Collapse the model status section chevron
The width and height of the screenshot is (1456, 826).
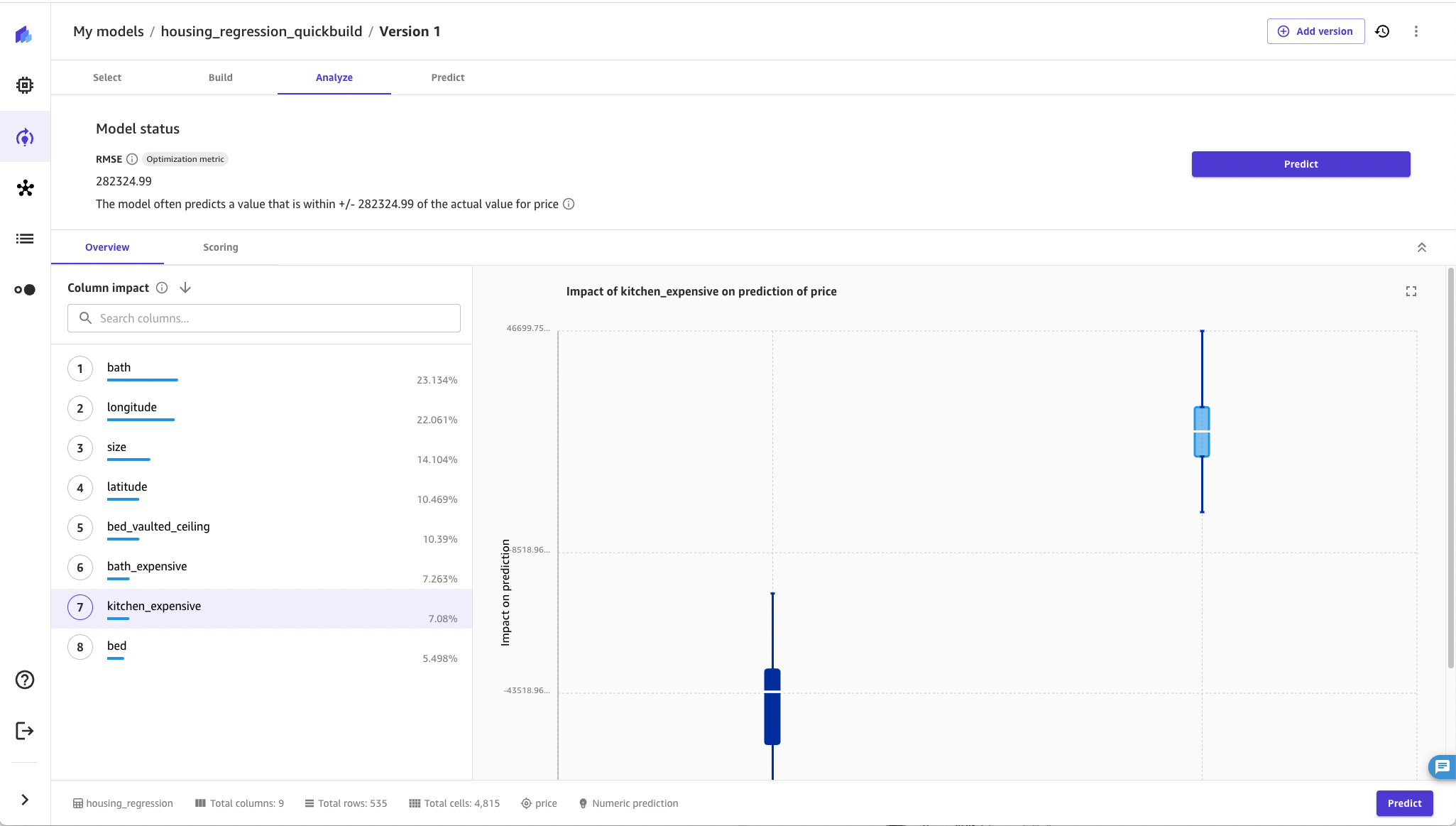coord(1422,247)
